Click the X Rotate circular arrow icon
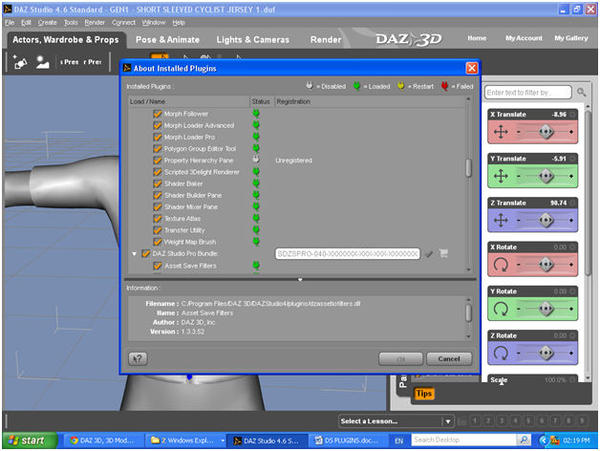 pyautogui.click(x=501, y=264)
